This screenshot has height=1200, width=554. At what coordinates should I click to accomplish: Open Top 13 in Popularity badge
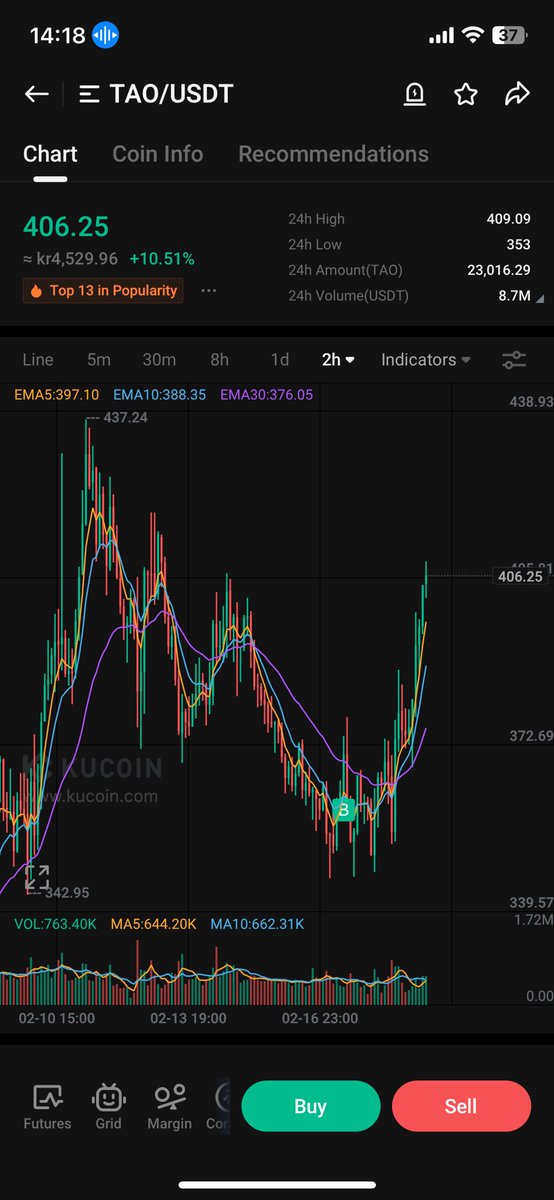tap(103, 291)
